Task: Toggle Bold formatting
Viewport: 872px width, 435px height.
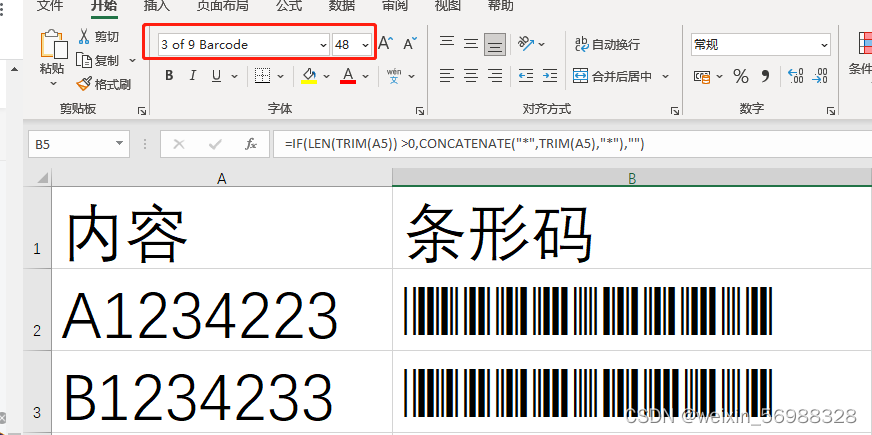Action: (169, 76)
